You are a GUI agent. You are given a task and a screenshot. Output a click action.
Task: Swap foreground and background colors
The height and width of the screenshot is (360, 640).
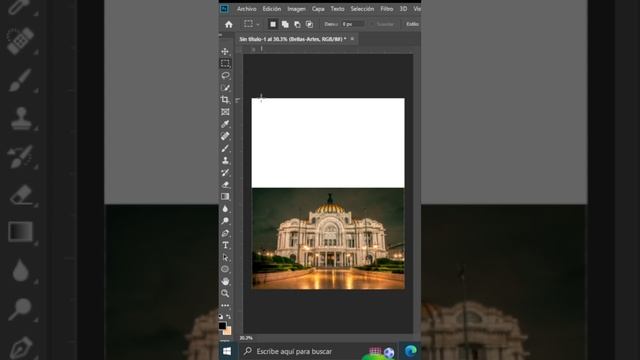click(228, 317)
